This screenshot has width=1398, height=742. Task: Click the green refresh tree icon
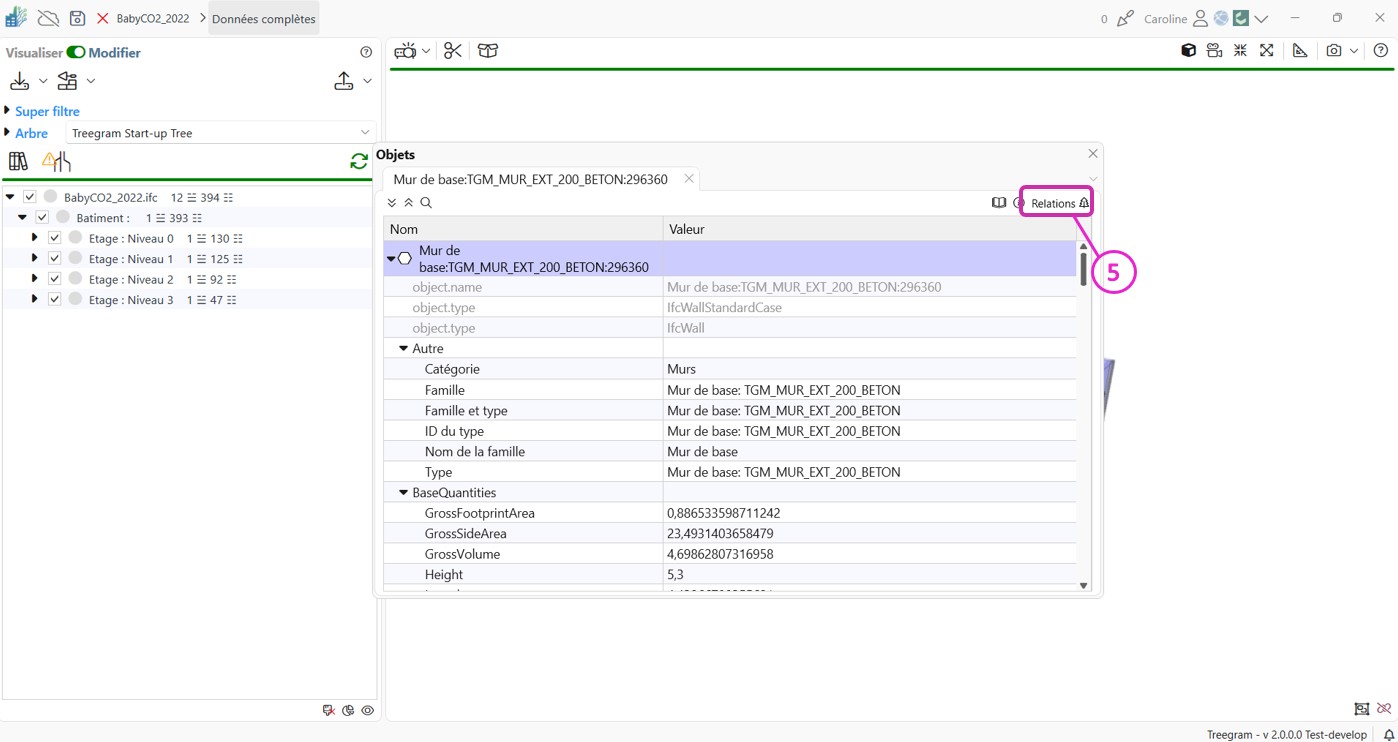(359, 161)
